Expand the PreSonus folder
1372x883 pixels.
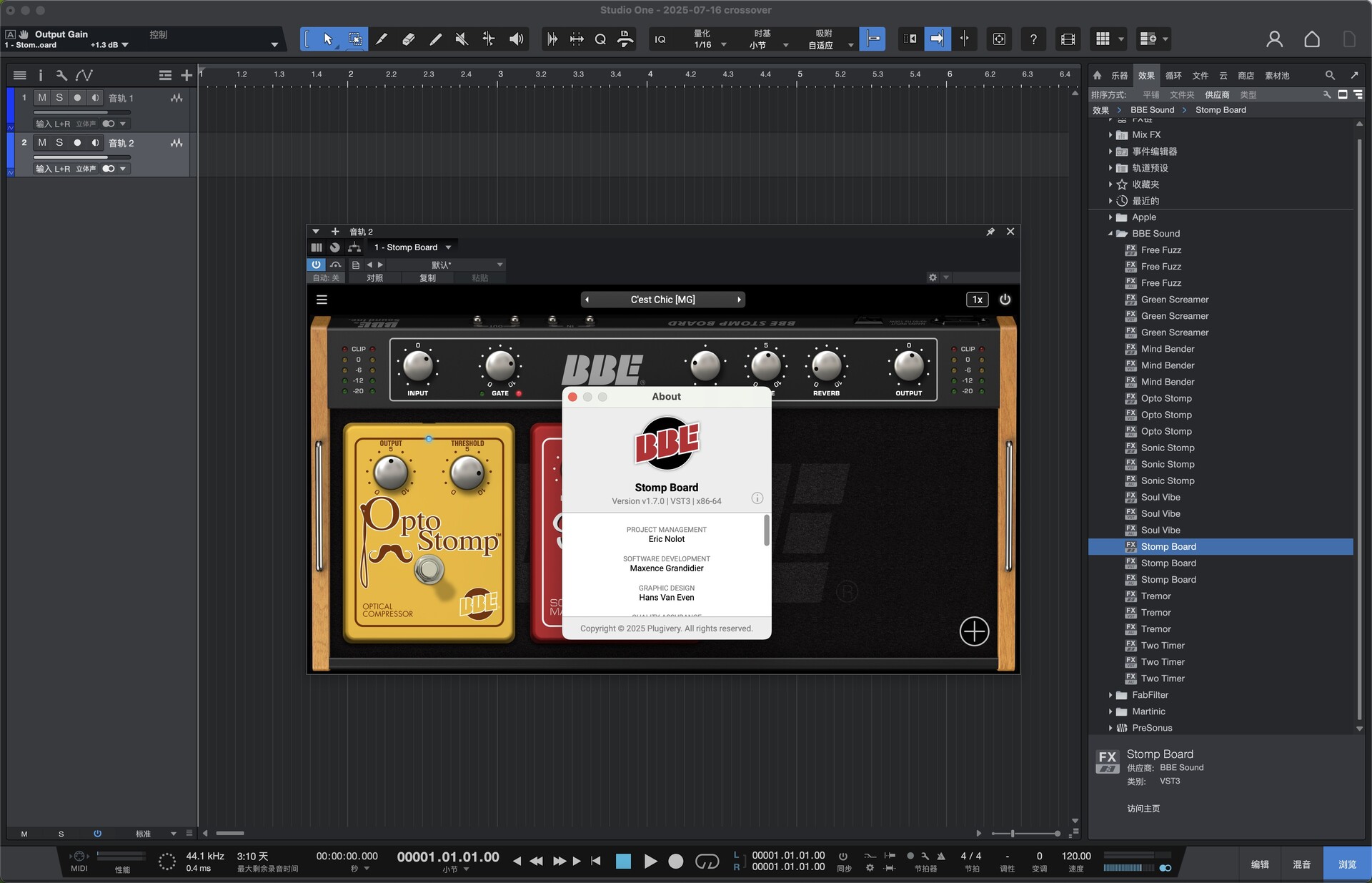click(x=1110, y=728)
